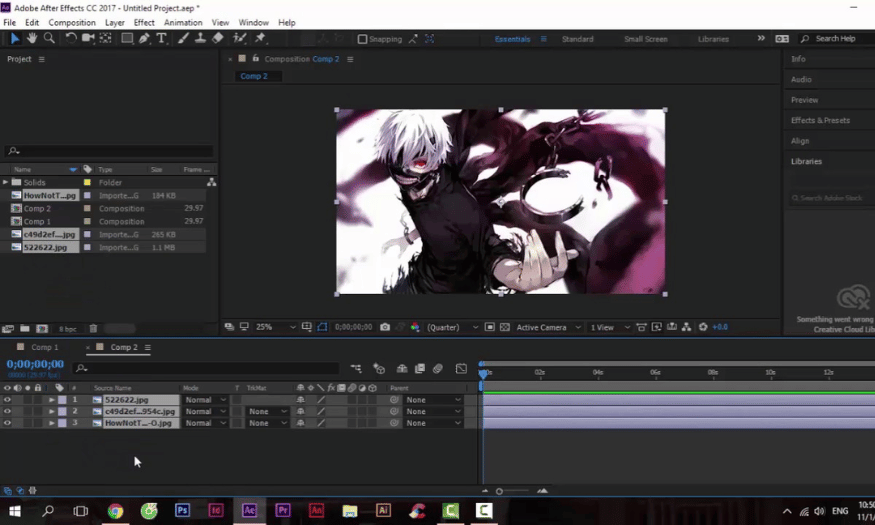The image size is (875, 525).
Task: Open the Effect menu
Action: pyautogui.click(x=144, y=22)
